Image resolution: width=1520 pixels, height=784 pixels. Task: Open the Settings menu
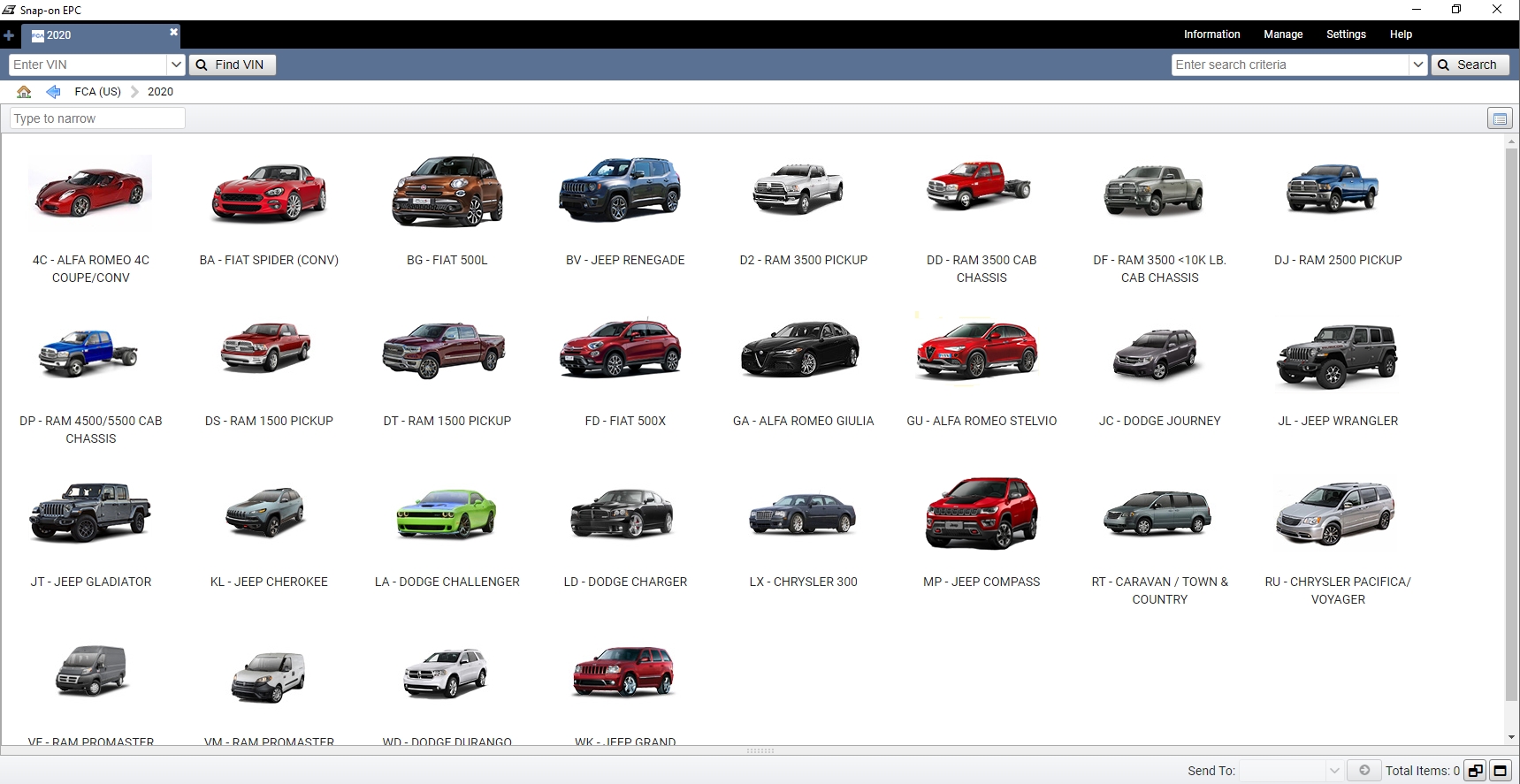[1346, 34]
